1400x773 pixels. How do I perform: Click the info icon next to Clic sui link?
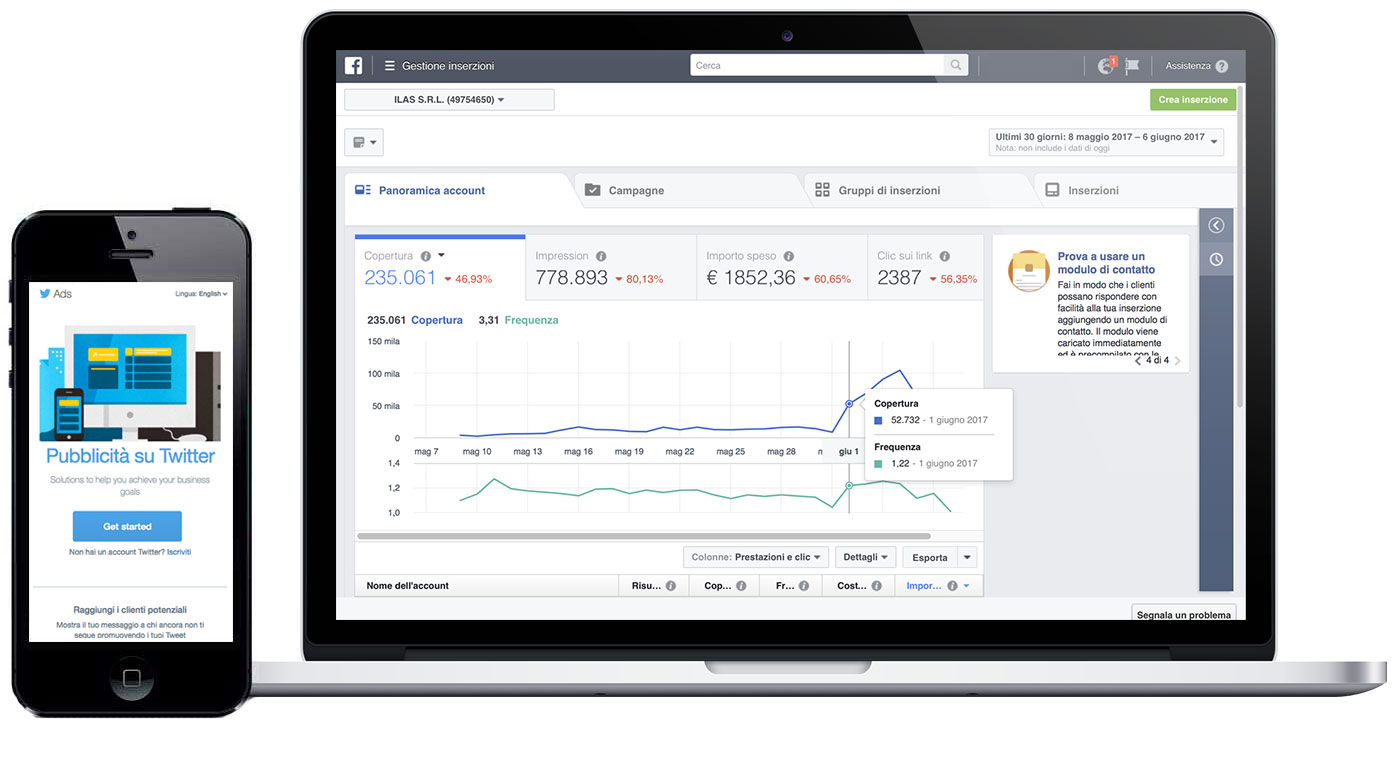(x=945, y=256)
